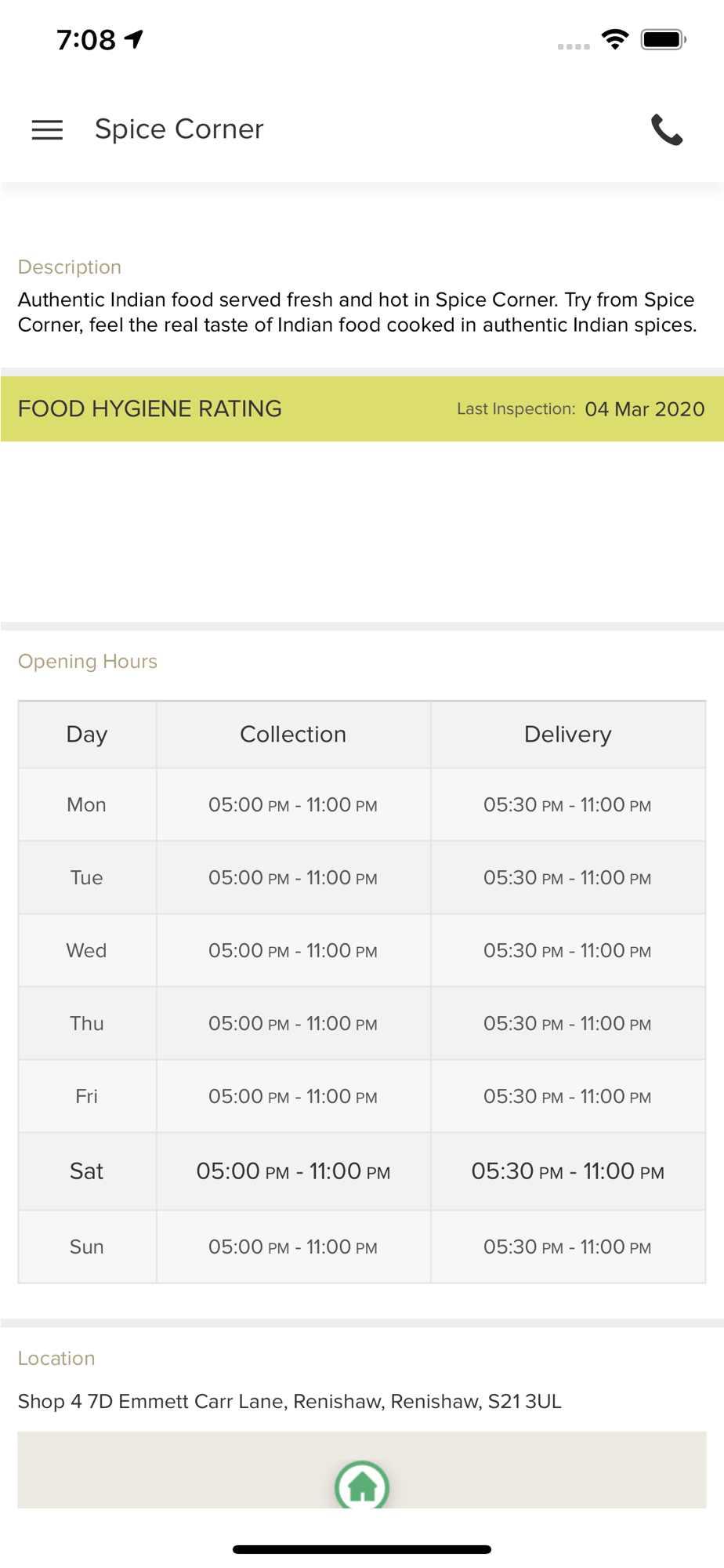Screen dimensions: 724x1568
Task: Select the Collection column header
Action: (x=293, y=735)
